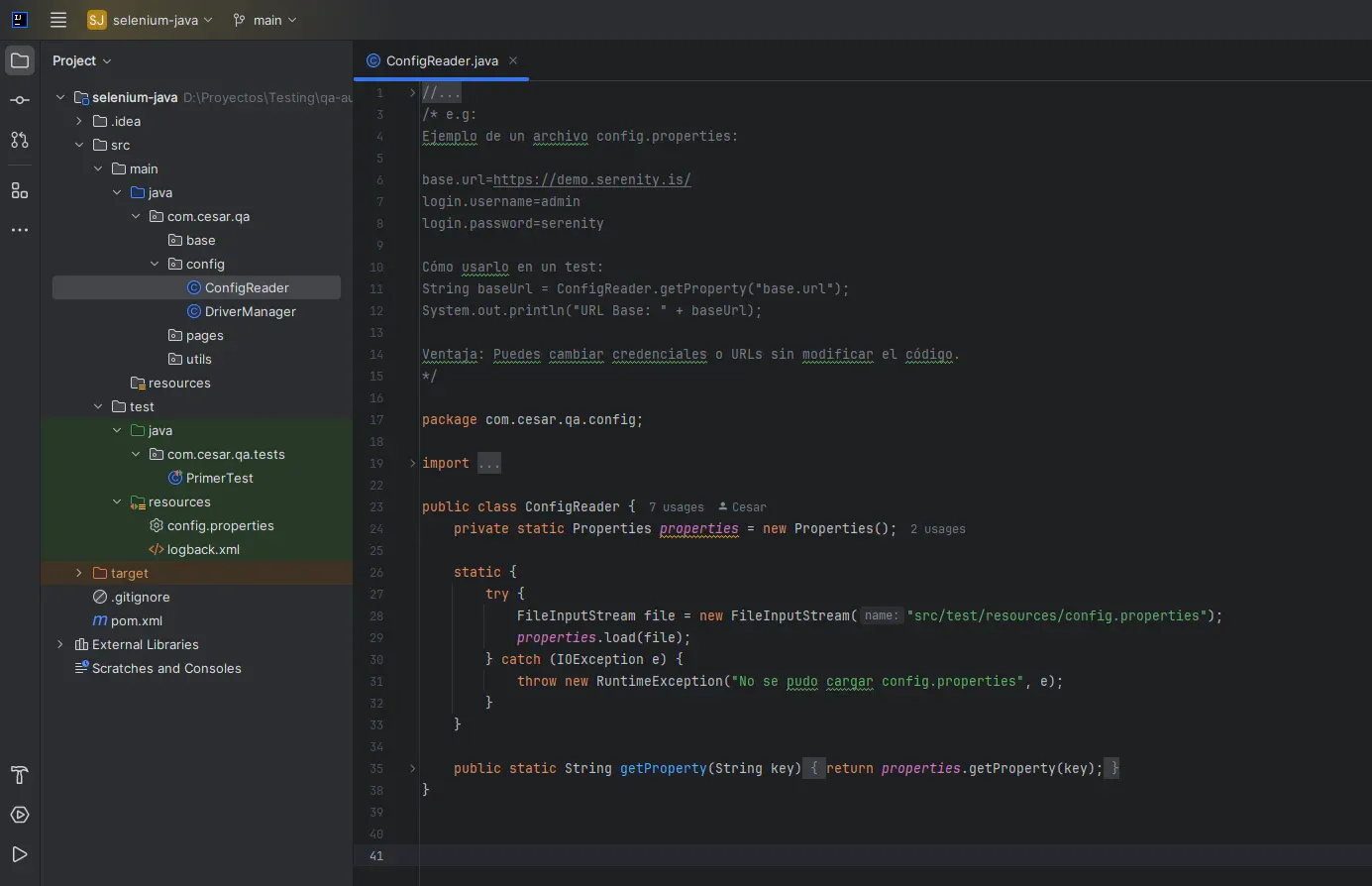Show more tool windows via ellipsis icon

coord(20,230)
